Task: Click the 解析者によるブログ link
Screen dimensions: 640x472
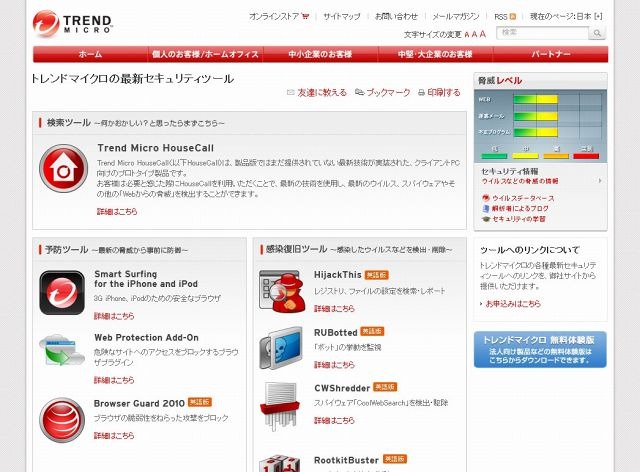Action: click(520, 209)
